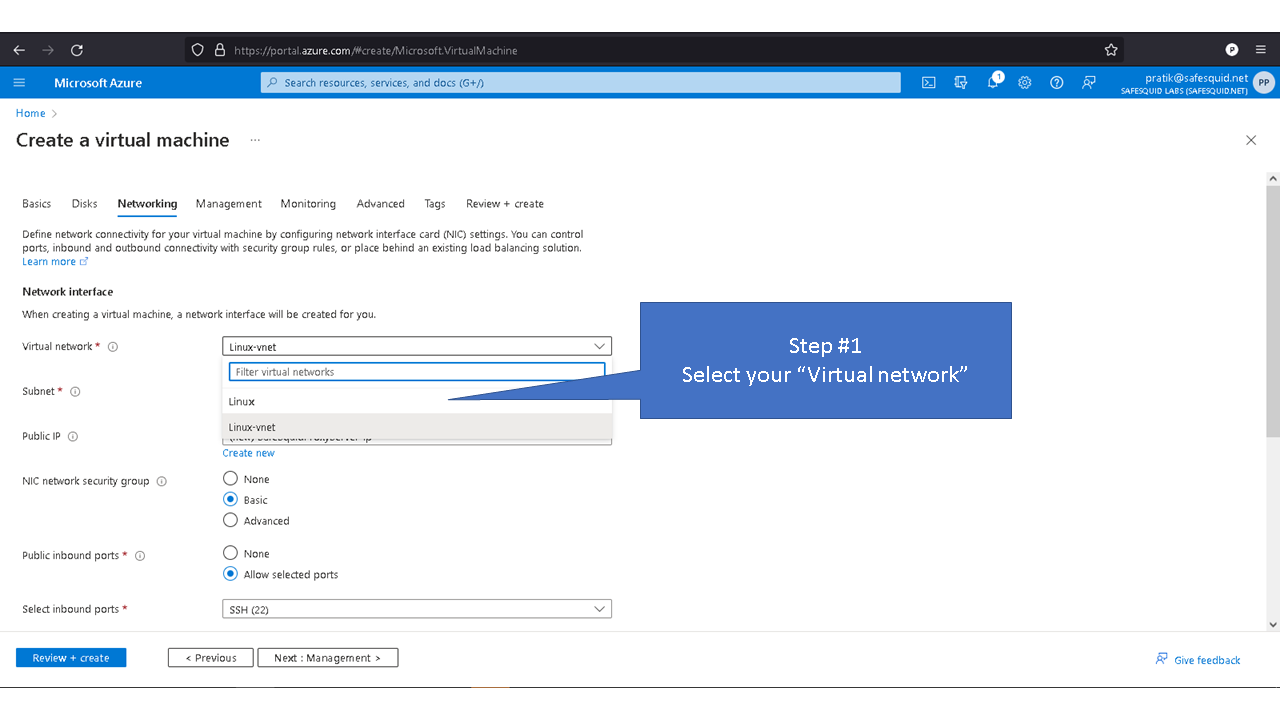Click the top bar feedback icon
This screenshot has height=720, width=1280.
pyautogui.click(x=1089, y=83)
